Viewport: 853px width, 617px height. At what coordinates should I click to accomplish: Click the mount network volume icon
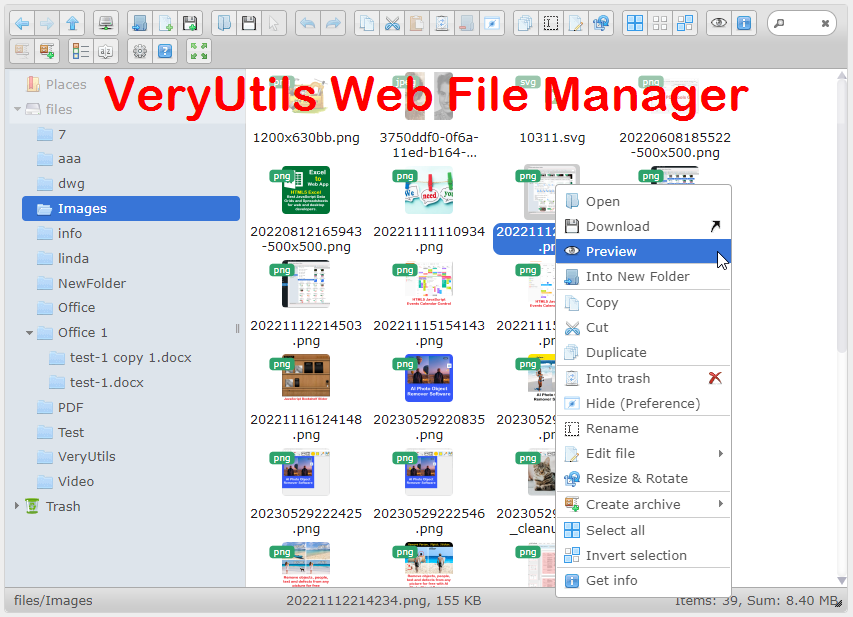point(106,23)
